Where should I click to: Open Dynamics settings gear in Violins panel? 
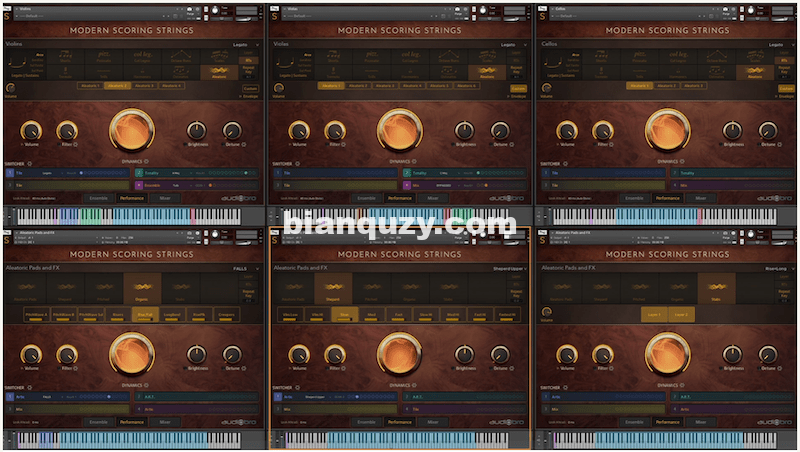click(x=146, y=161)
